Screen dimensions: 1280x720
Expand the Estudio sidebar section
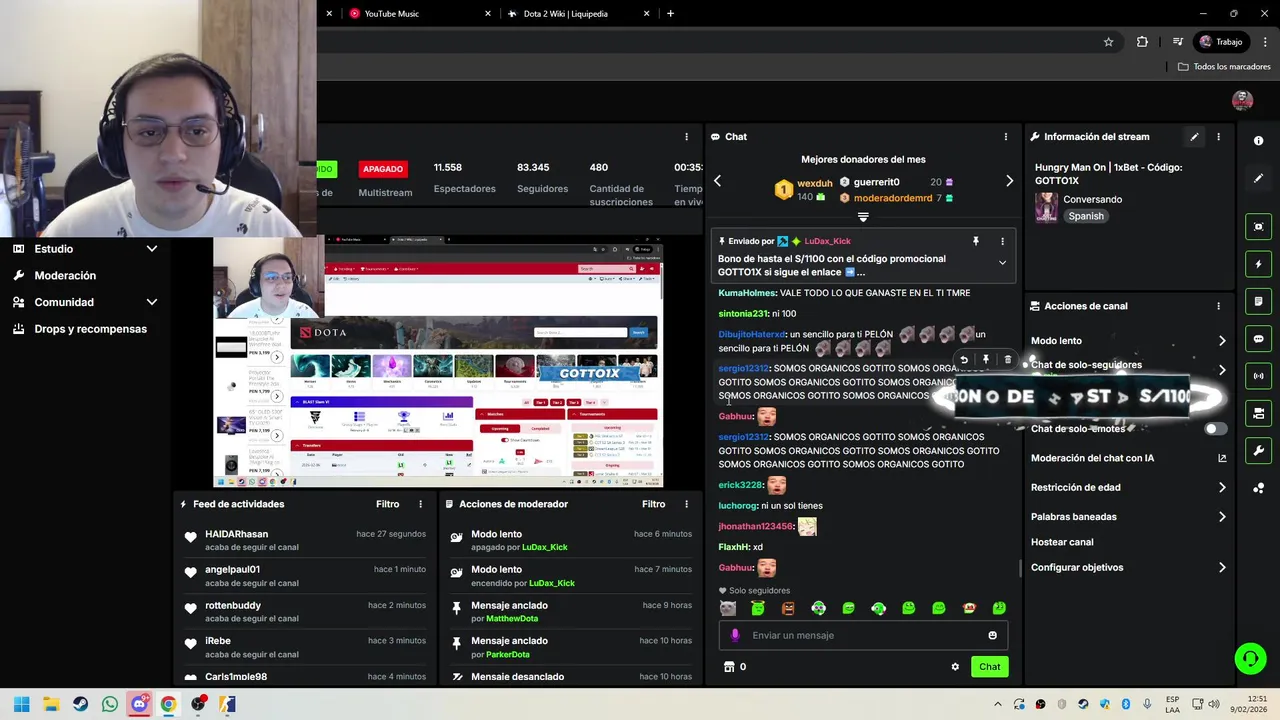(x=152, y=249)
